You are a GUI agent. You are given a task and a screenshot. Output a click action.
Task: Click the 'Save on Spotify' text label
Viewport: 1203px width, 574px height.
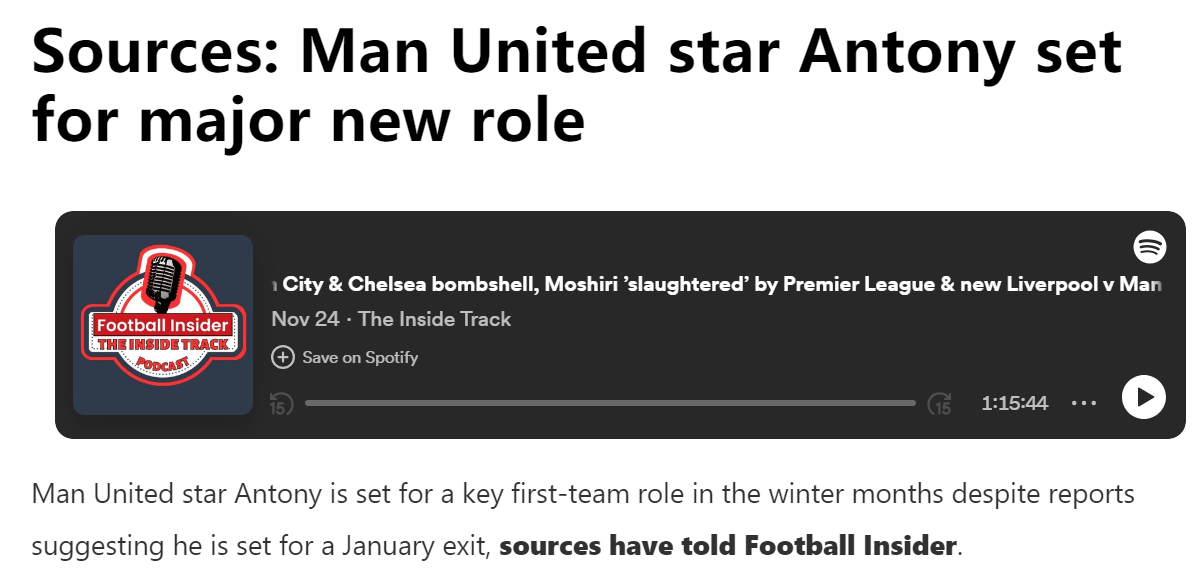[360, 357]
